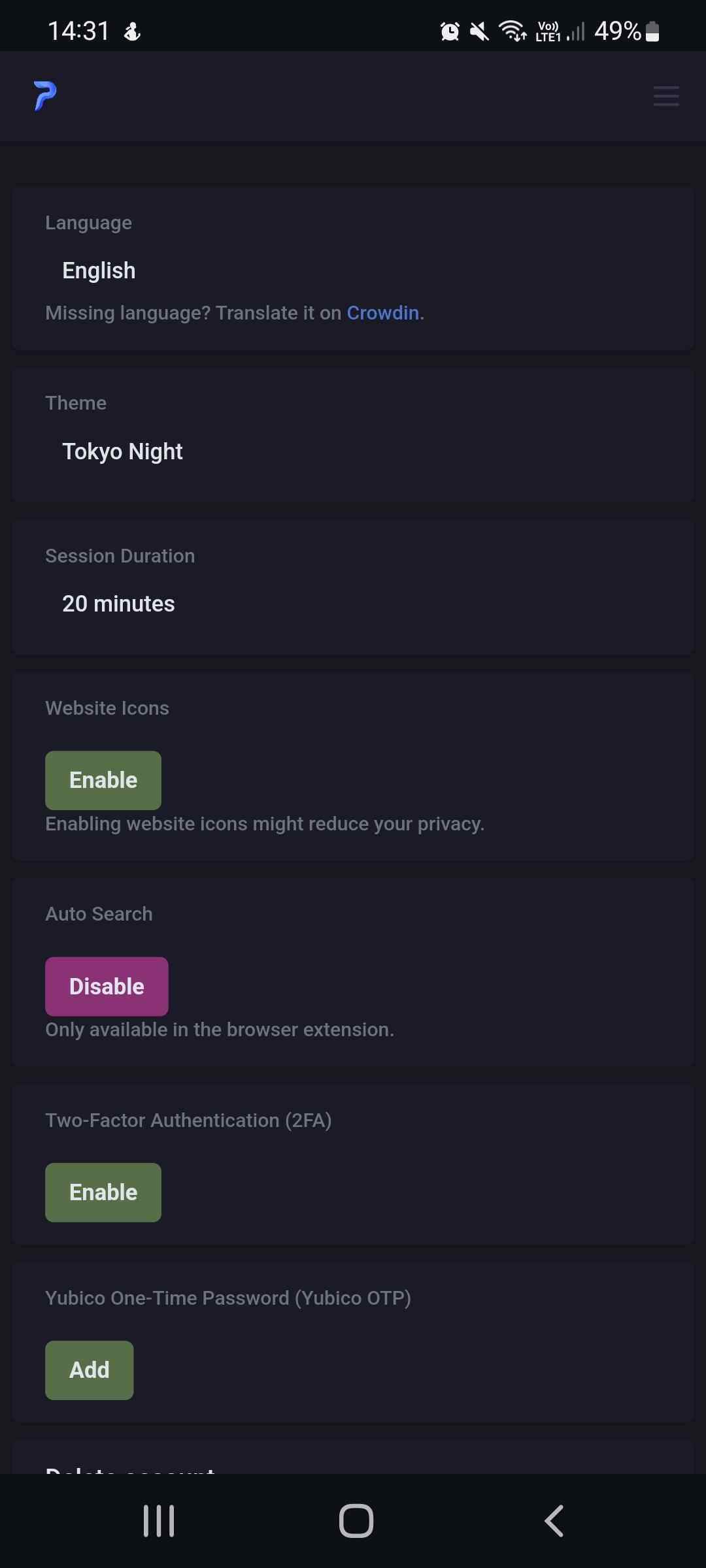This screenshot has width=706, height=1568.
Task: Disable auto search
Action: [x=107, y=986]
